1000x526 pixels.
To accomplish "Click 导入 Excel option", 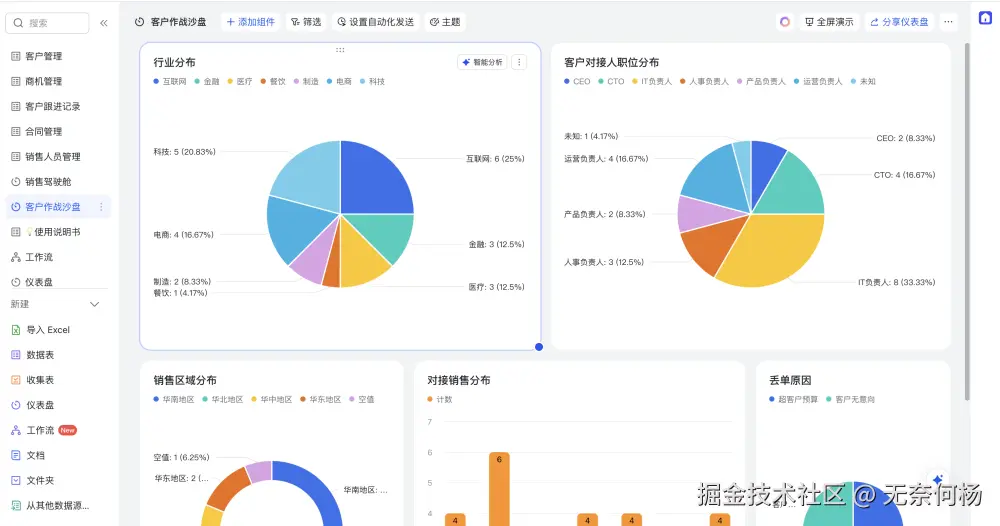I will pyautogui.click(x=48, y=330).
